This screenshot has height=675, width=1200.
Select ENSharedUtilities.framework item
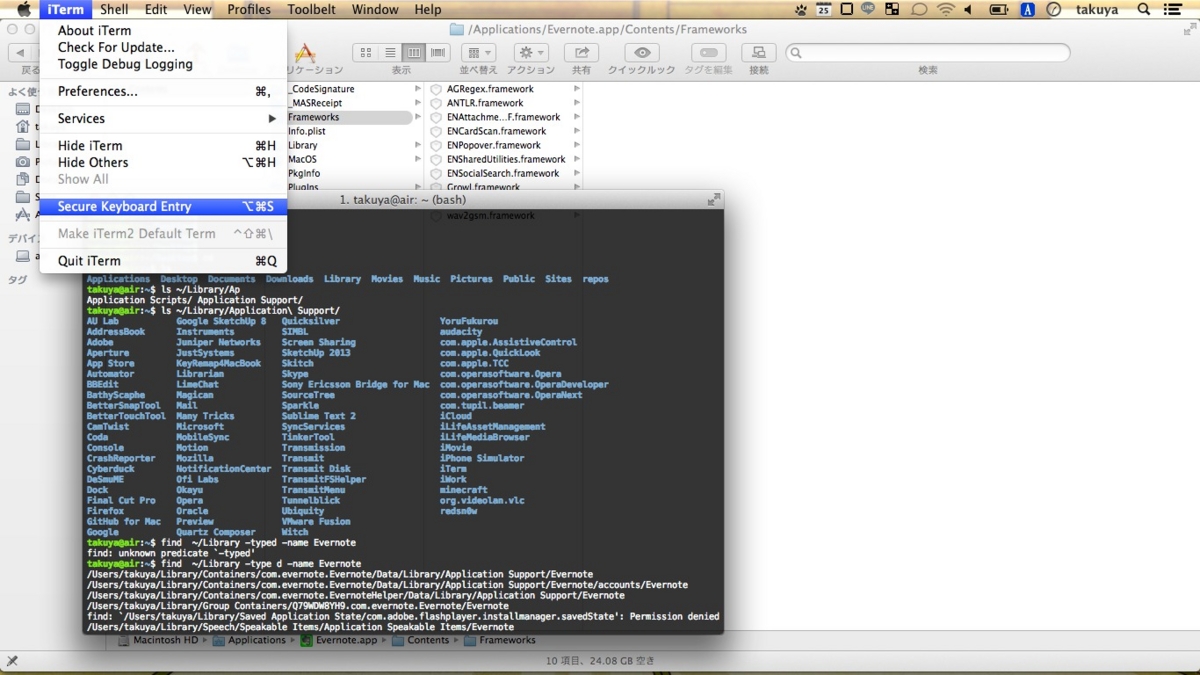(505, 159)
